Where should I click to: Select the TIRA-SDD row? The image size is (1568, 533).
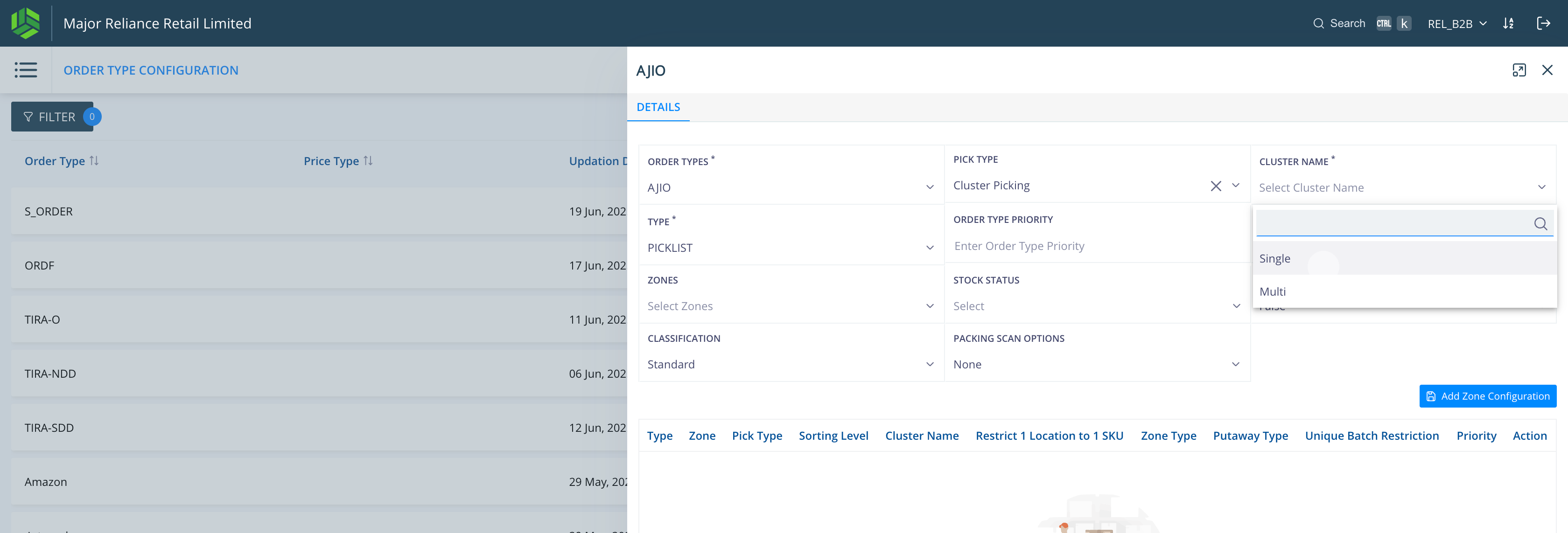coord(319,428)
